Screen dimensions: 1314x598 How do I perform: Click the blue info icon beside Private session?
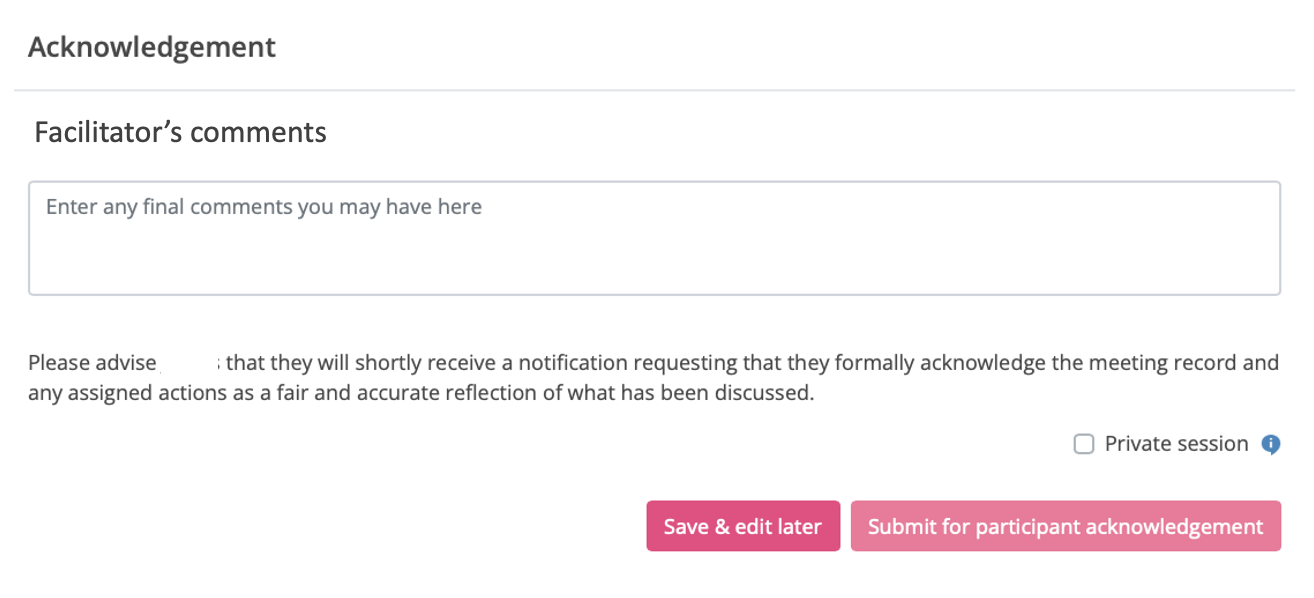pos(1271,444)
